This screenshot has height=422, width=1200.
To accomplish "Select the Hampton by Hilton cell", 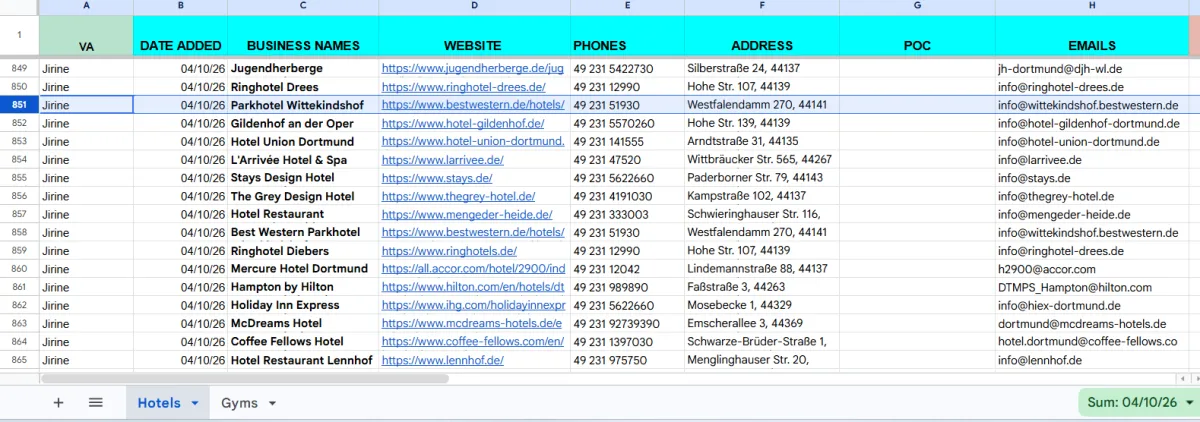I will pyautogui.click(x=303, y=287).
